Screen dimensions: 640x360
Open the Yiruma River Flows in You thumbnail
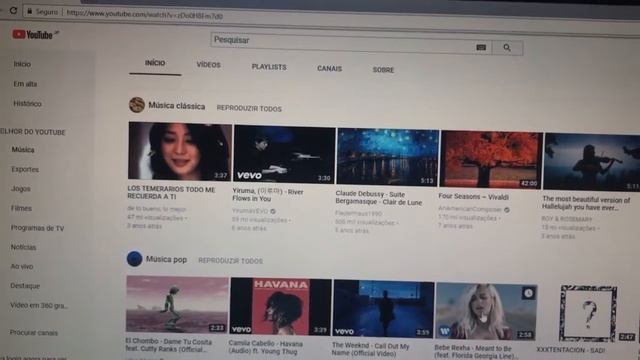click(x=284, y=154)
